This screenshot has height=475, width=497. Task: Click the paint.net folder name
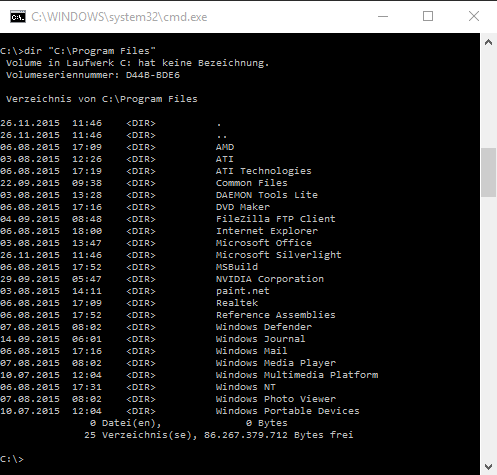tap(242, 291)
